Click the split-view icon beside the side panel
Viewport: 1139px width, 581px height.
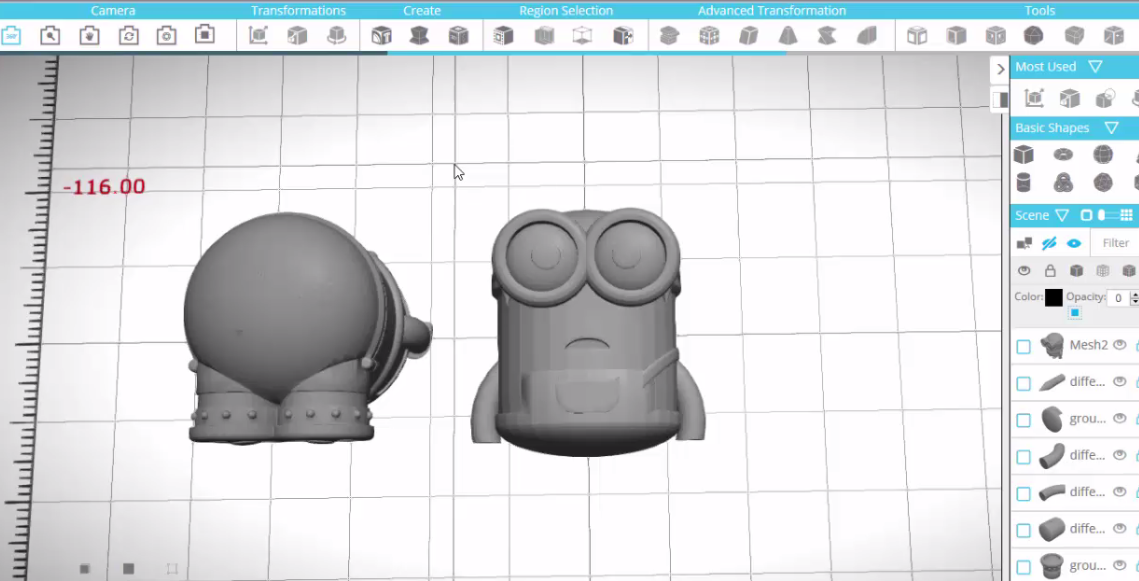coord(1000,99)
